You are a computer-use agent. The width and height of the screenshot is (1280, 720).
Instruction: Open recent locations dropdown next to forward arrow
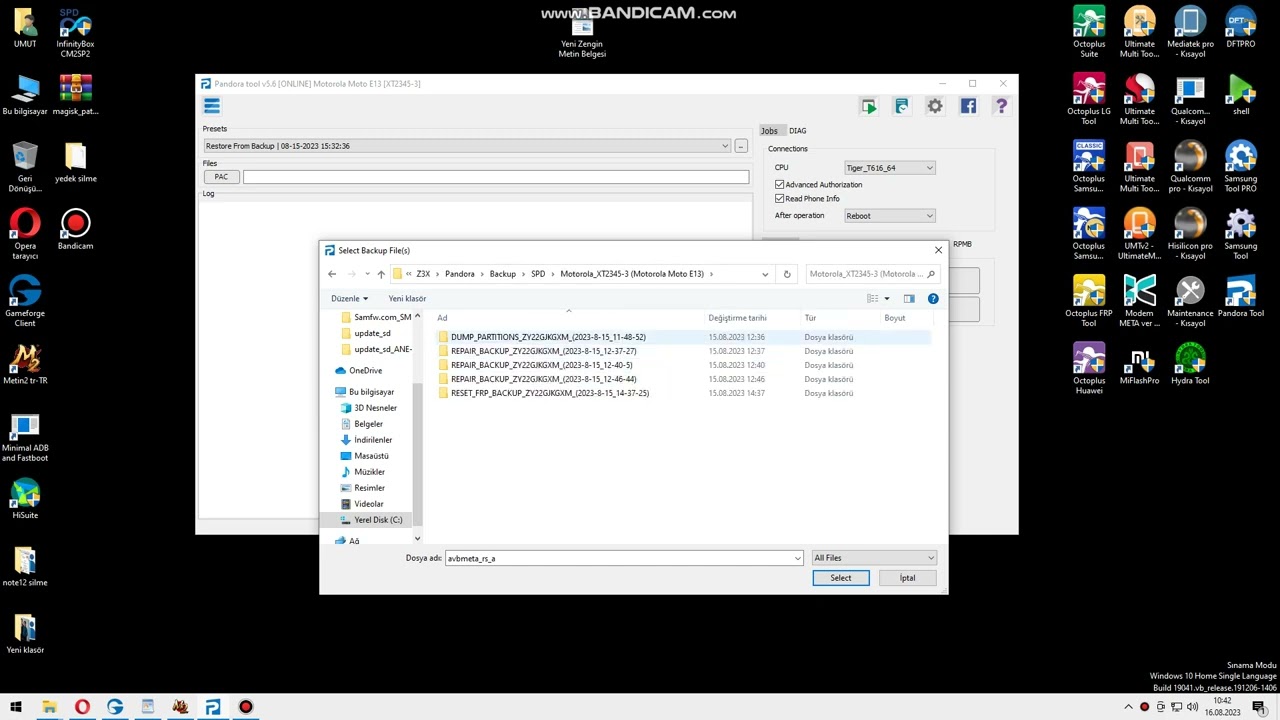367,274
